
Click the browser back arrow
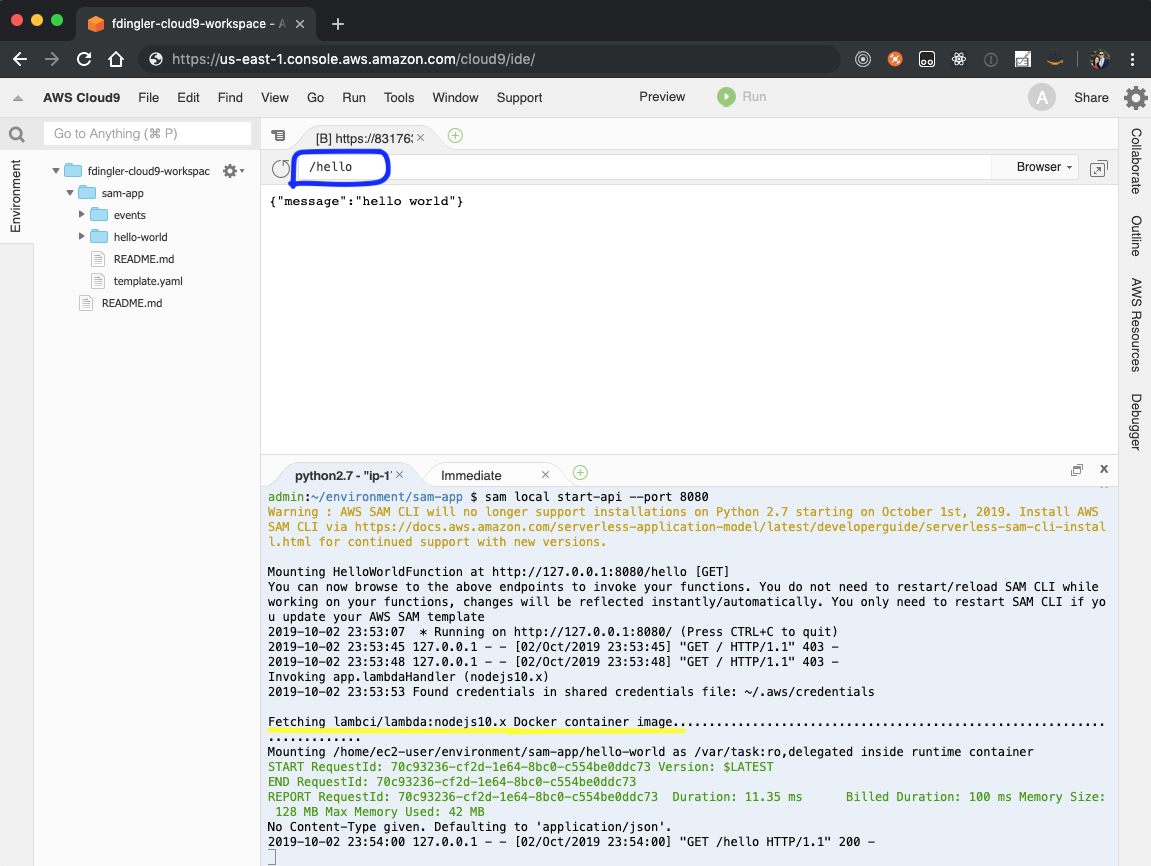[20, 59]
